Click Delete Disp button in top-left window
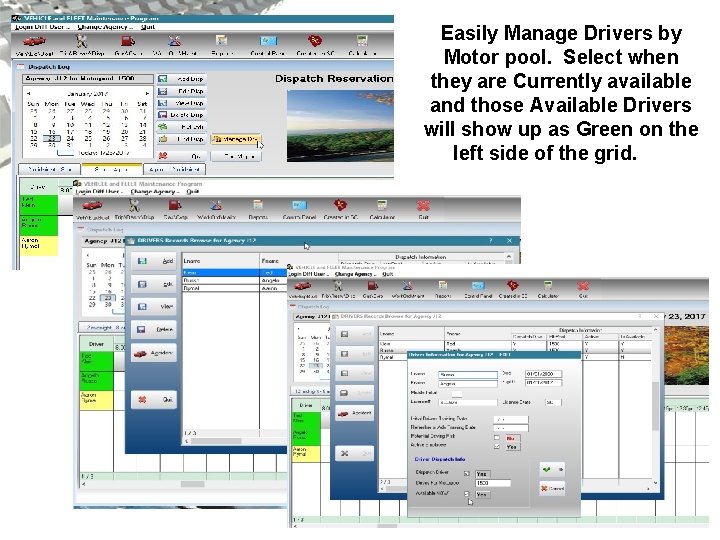The height and width of the screenshot is (540, 720). tap(181, 115)
